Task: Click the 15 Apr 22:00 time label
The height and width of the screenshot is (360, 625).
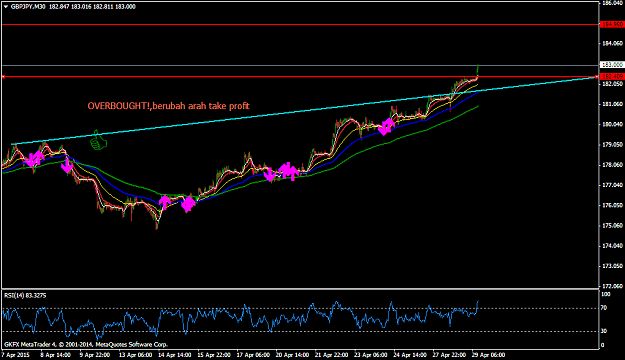Action: point(214,355)
